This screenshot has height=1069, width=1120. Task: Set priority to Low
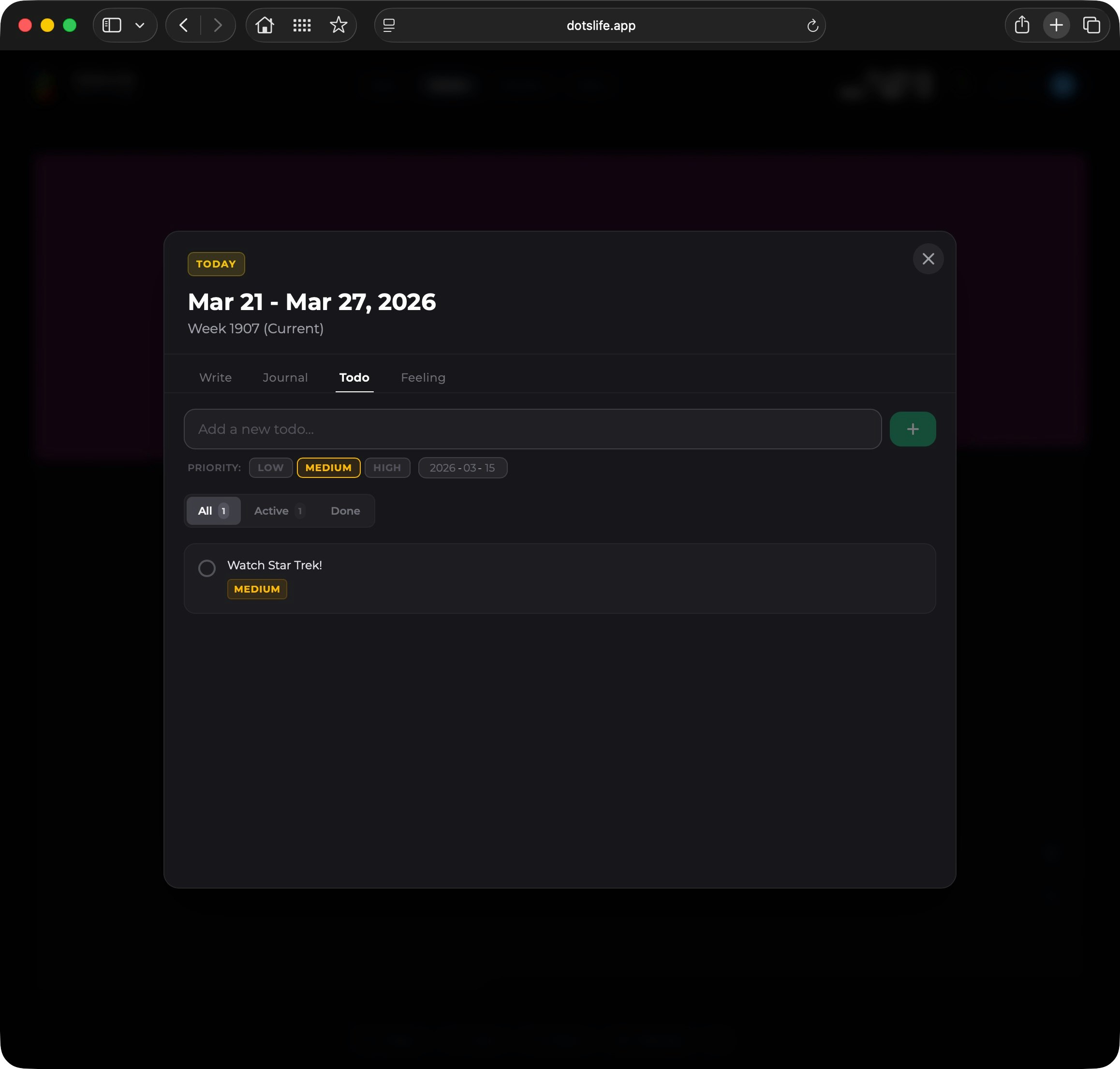(271, 468)
